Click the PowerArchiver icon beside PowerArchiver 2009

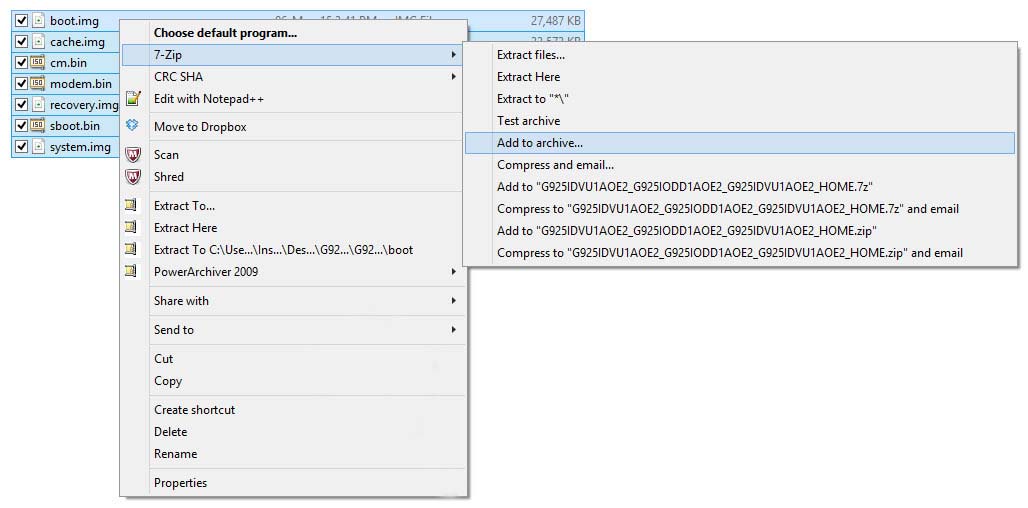click(x=131, y=272)
